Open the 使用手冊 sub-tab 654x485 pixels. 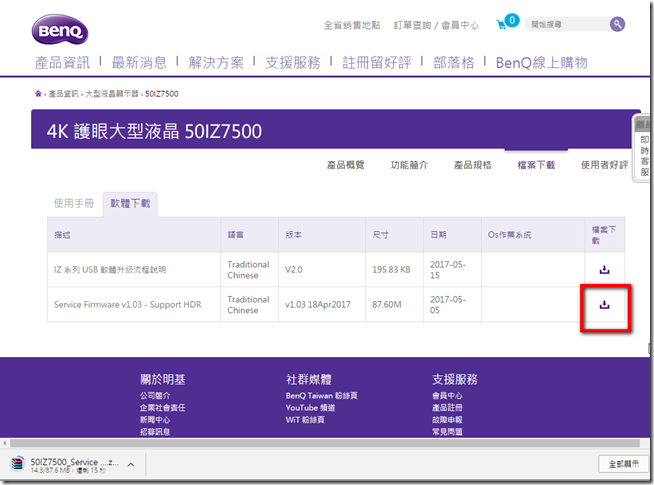pyautogui.click(x=74, y=204)
